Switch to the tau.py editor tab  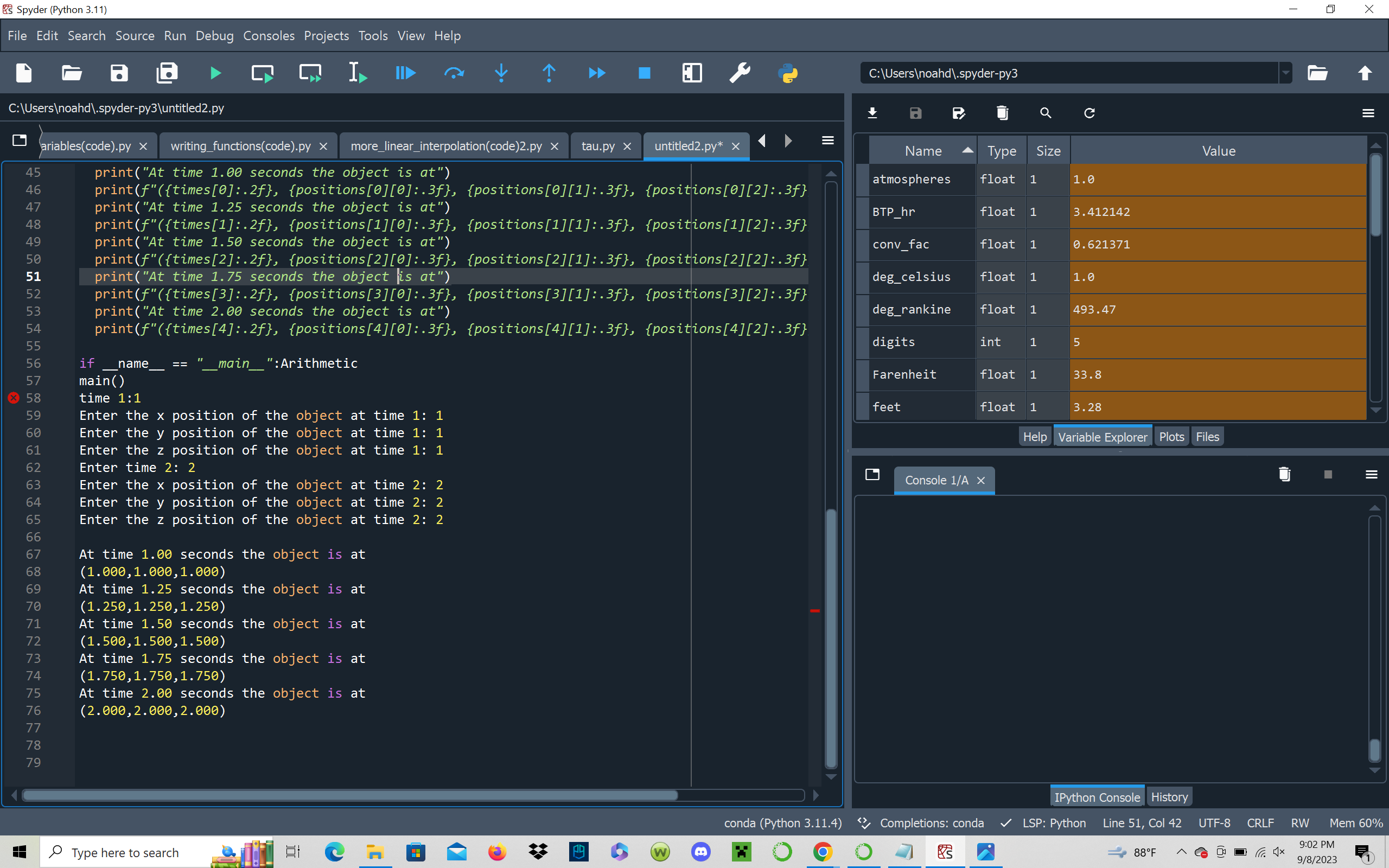pos(597,146)
